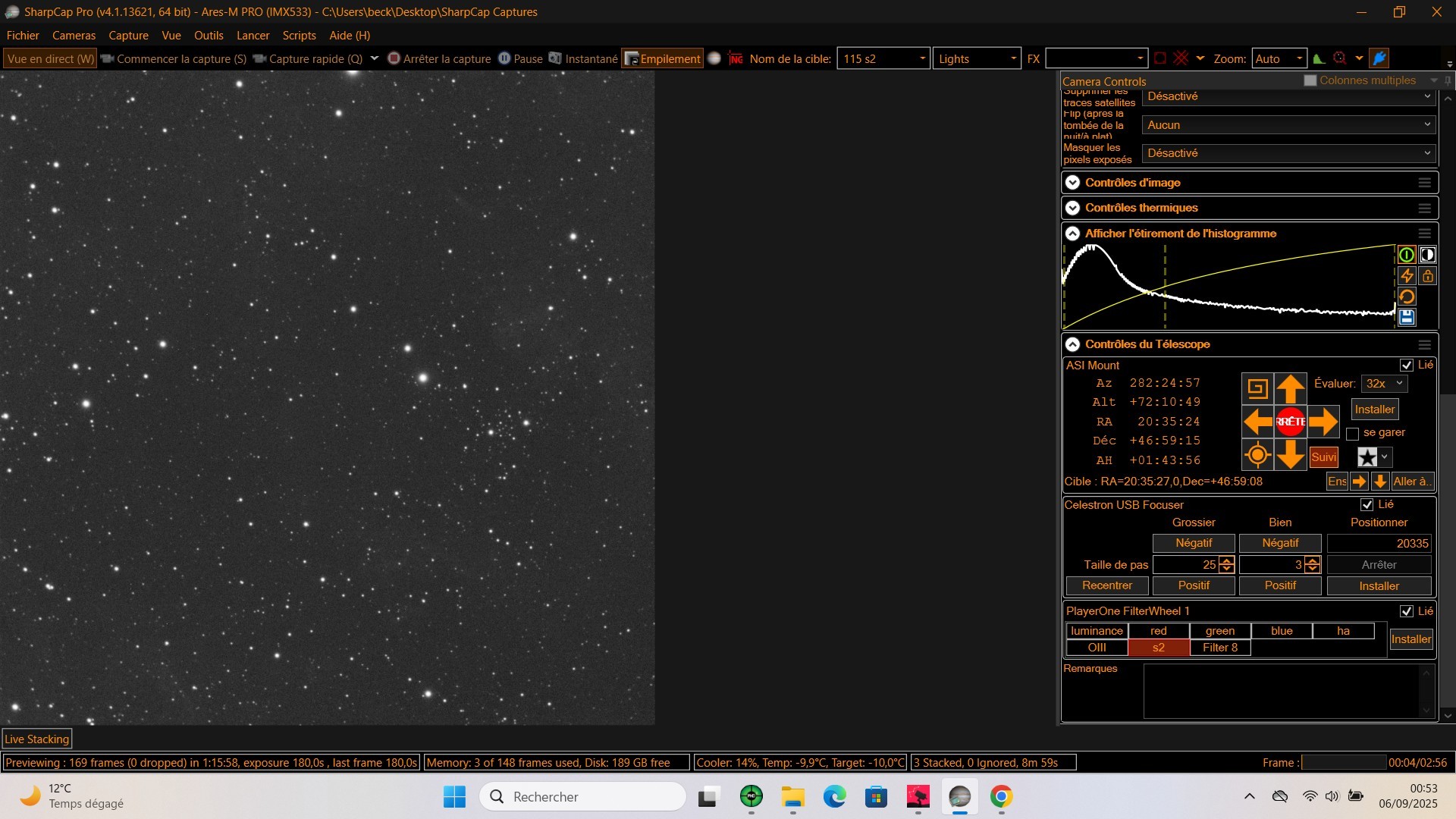The height and width of the screenshot is (819, 1456).
Task: Save the histogram stretch via the floppy disk icon
Action: [1407, 317]
